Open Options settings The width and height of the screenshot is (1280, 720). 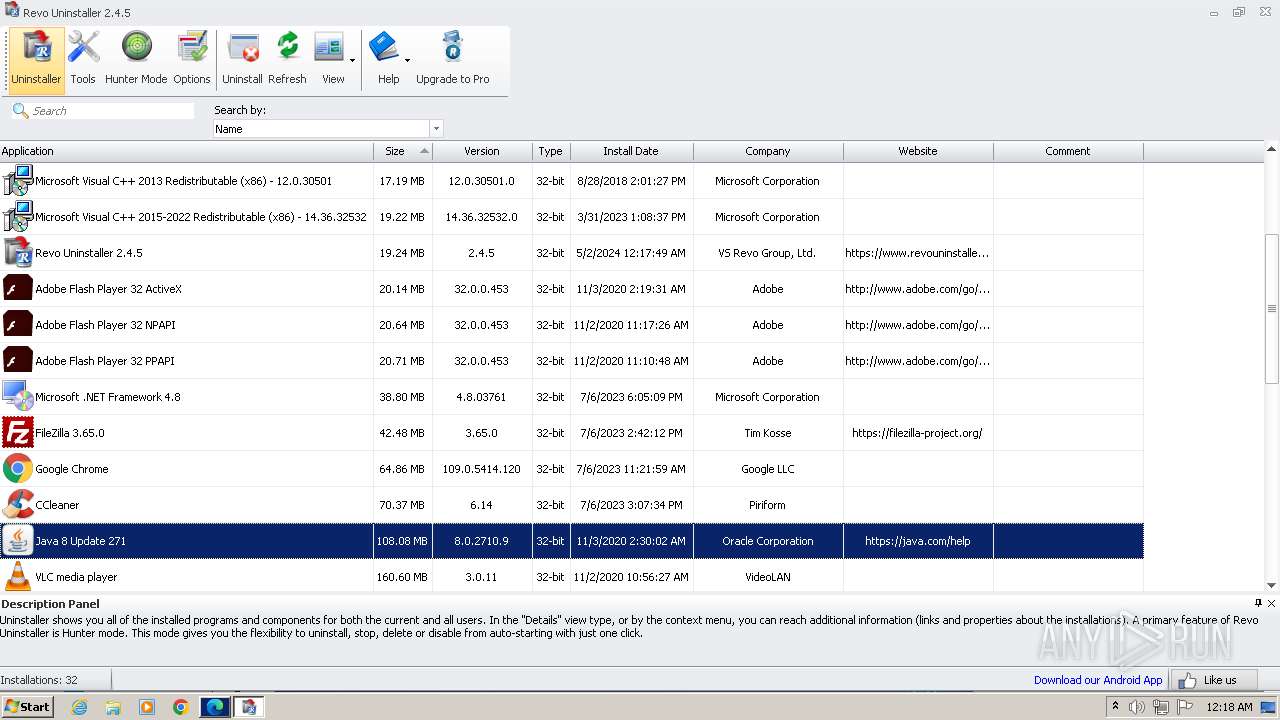coord(191,60)
